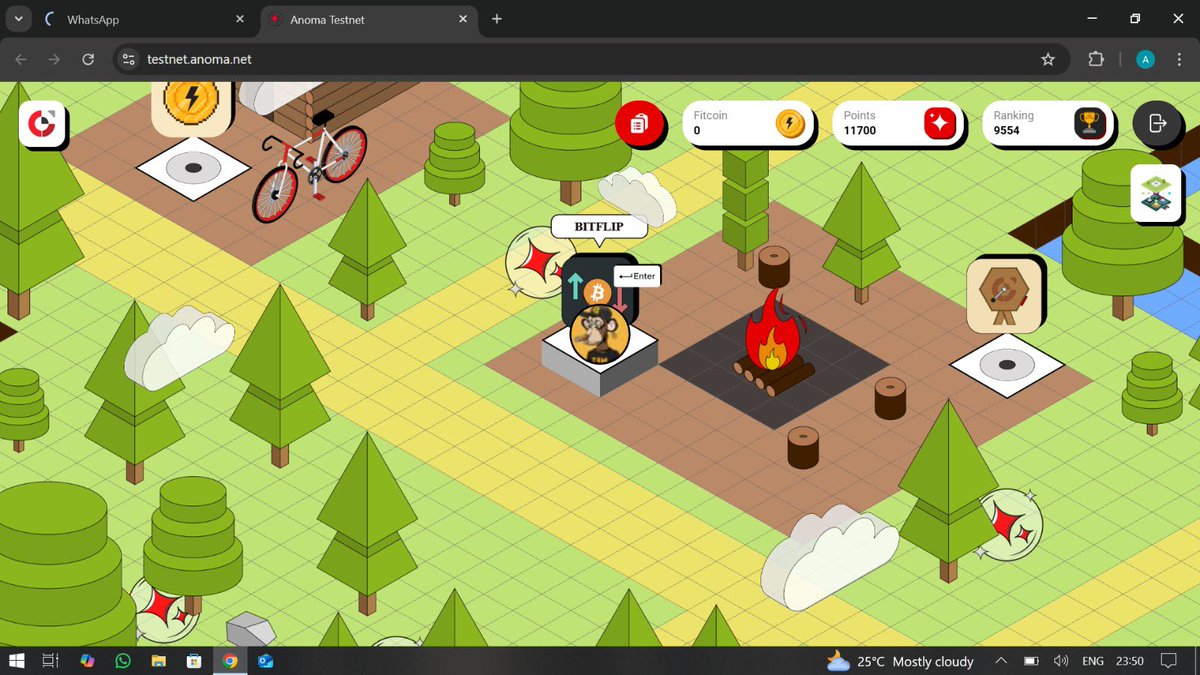Click the lightning coin icon above the cabin
This screenshot has height=675, width=1200.
click(190, 106)
